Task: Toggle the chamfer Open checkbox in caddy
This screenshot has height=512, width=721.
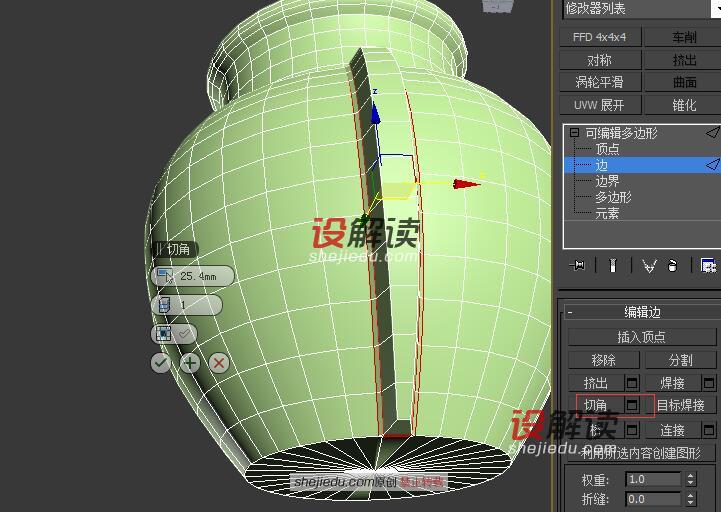Action: click(x=183, y=334)
